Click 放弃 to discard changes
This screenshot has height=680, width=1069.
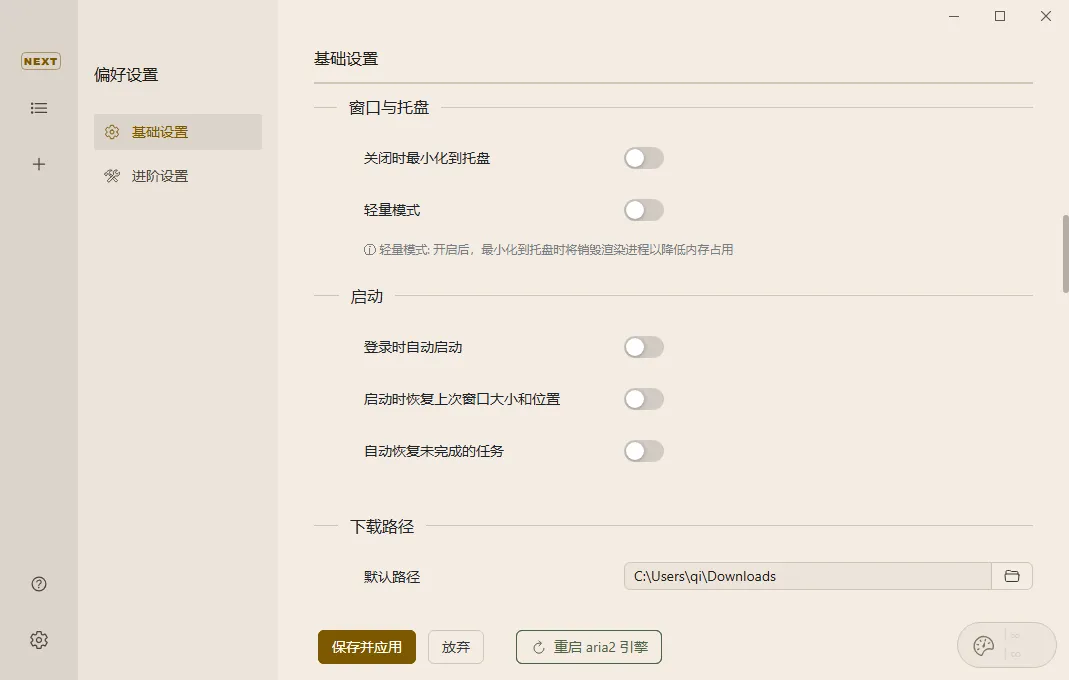[456, 647]
